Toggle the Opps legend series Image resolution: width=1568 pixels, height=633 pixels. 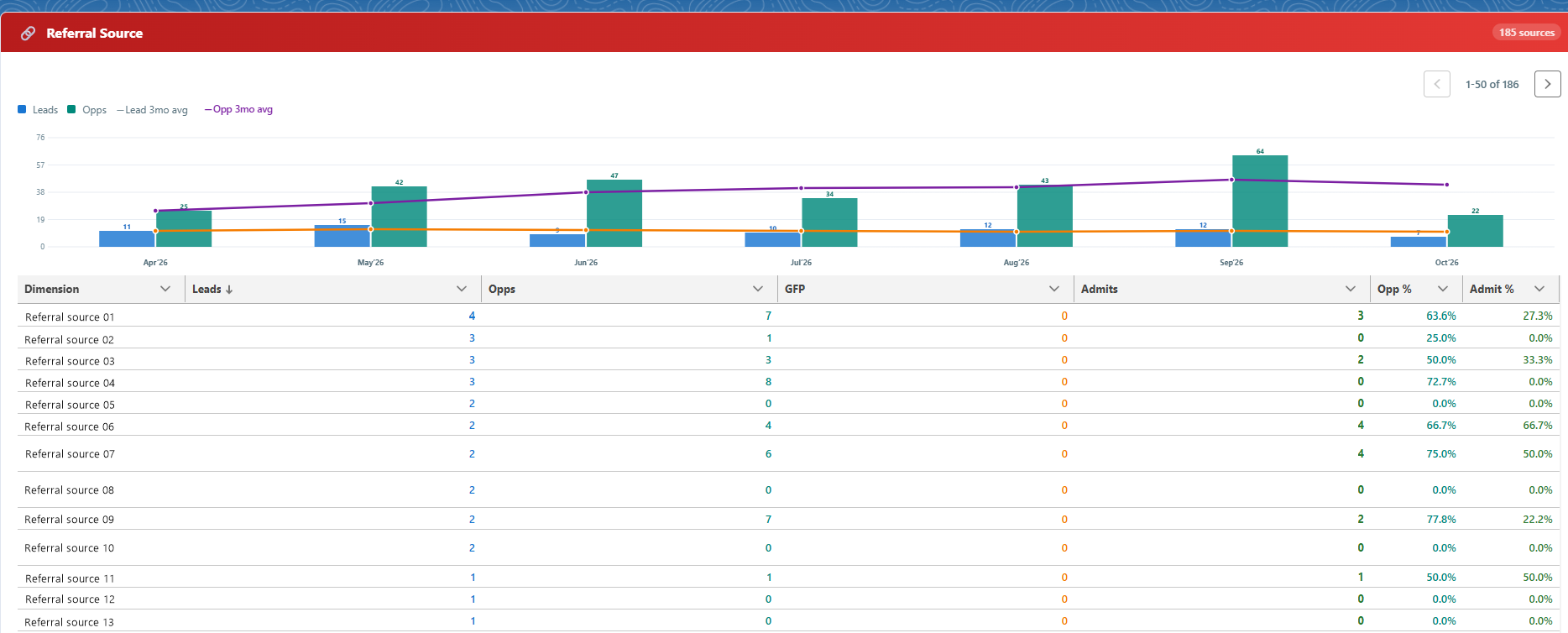86,110
